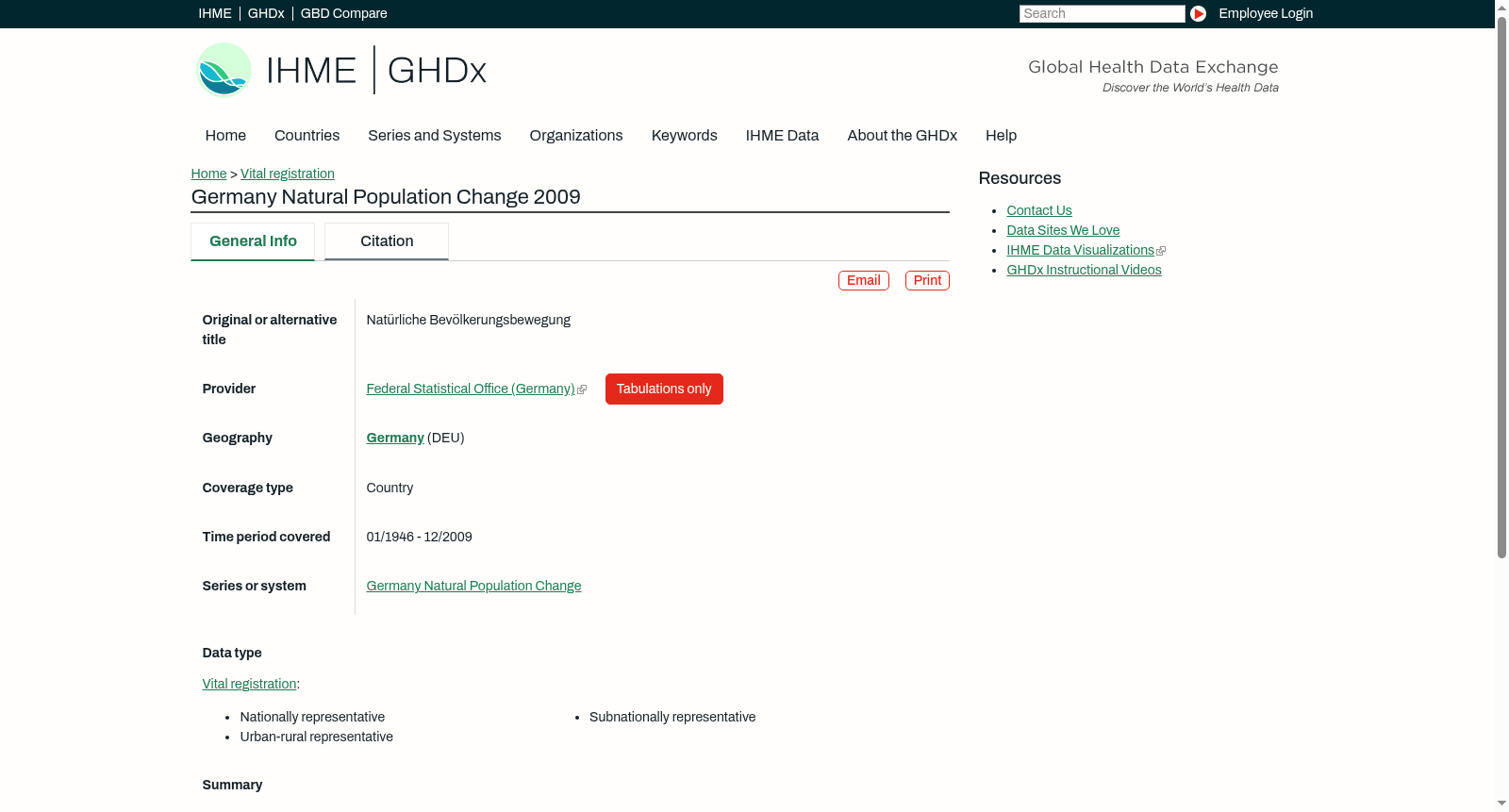Screen dimensions: 1509x812
Task: Open Germany Natural Population Change series link
Action: [473, 586]
